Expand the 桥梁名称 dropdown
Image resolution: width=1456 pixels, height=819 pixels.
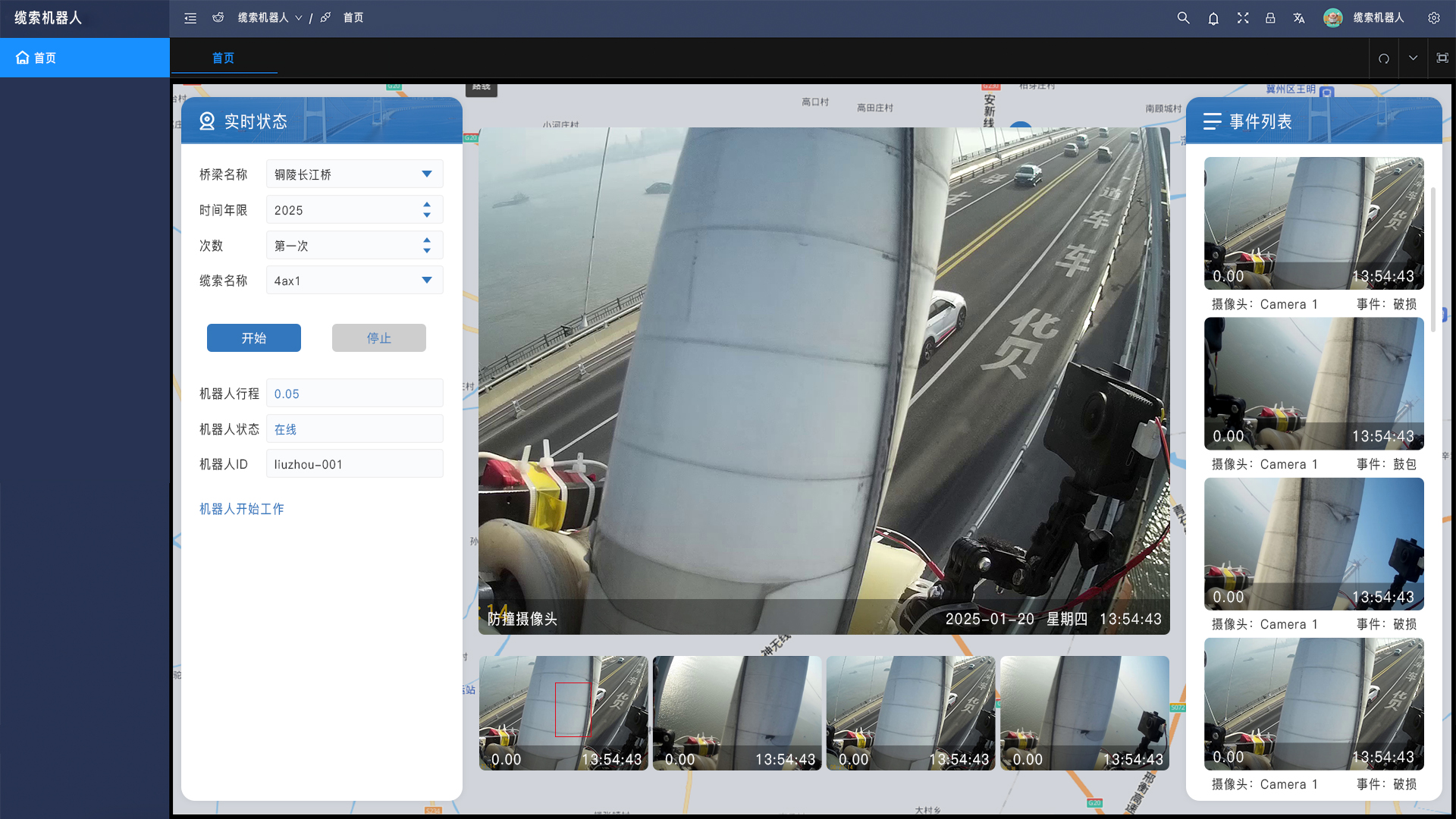[427, 174]
